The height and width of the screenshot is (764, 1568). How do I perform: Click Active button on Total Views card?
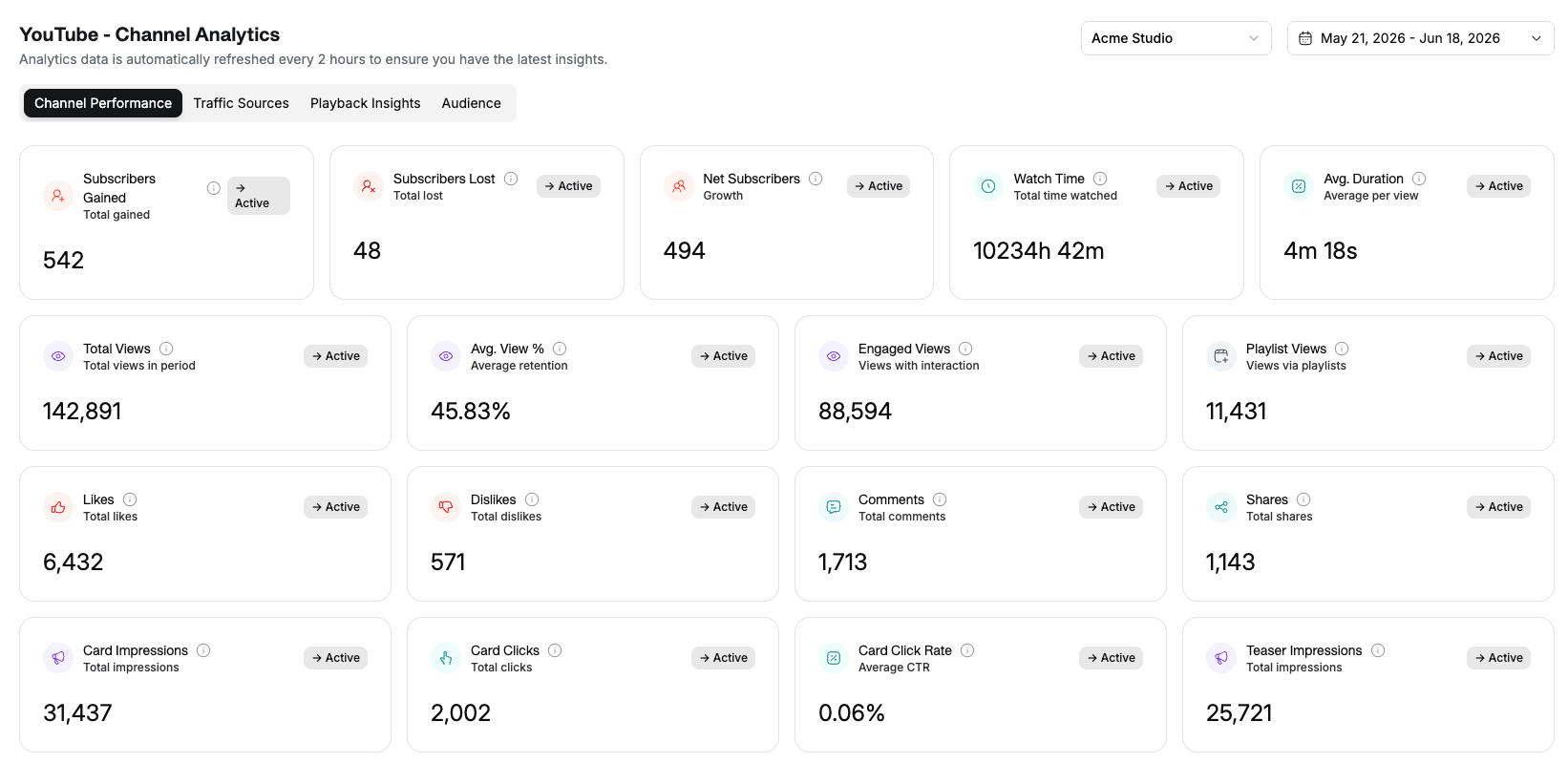coord(335,356)
